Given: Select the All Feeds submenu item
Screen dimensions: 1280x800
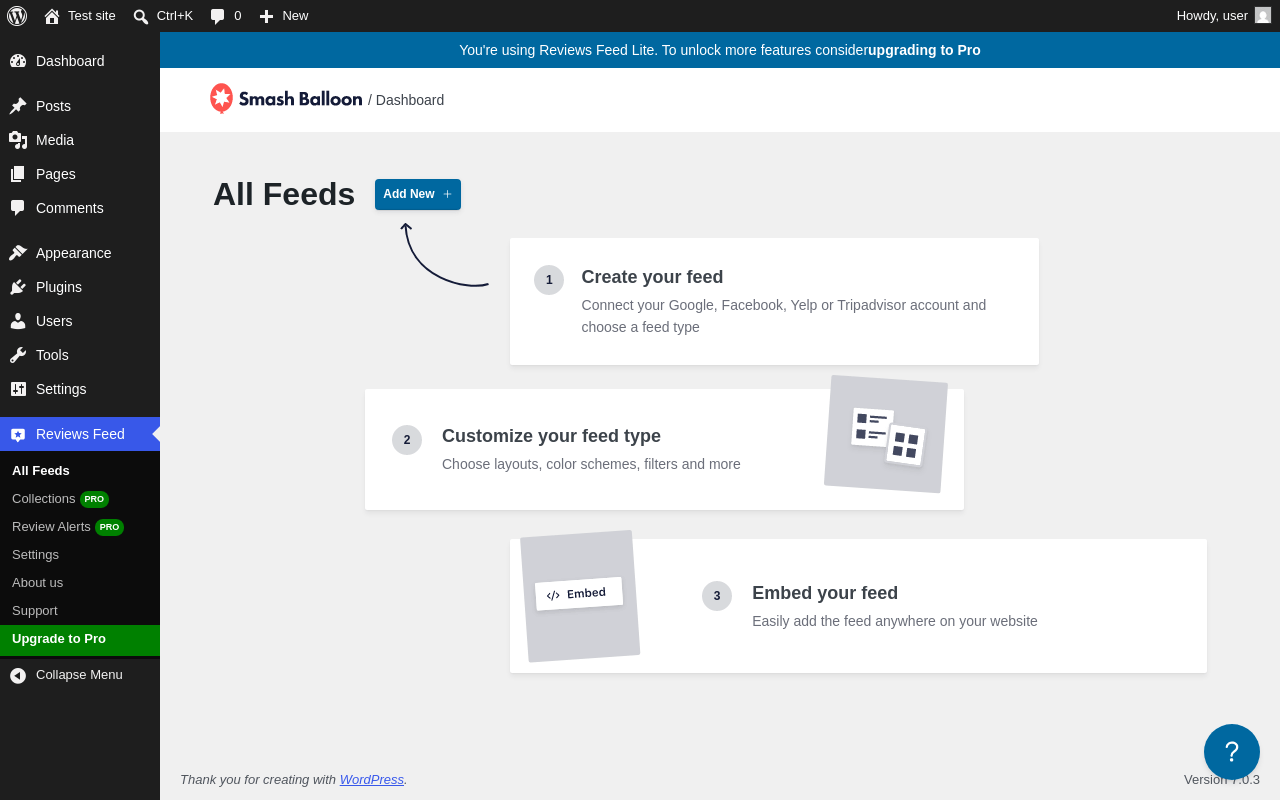Looking at the screenshot, I should pyautogui.click(x=80, y=470).
